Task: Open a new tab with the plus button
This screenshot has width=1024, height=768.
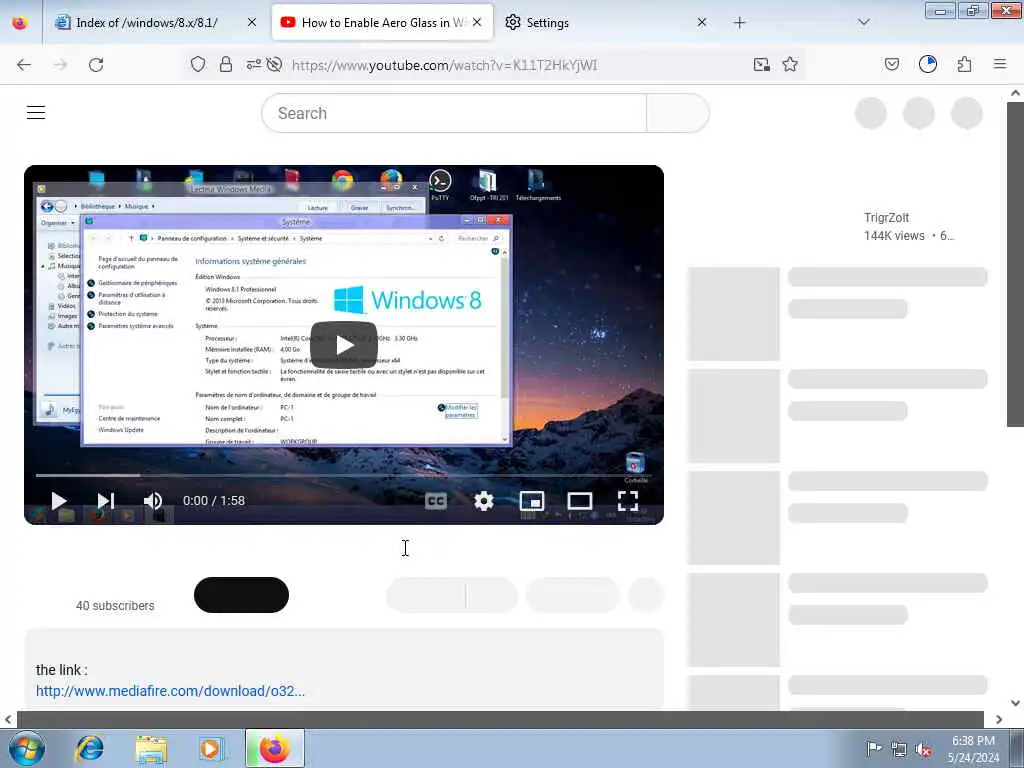Action: [x=739, y=22]
